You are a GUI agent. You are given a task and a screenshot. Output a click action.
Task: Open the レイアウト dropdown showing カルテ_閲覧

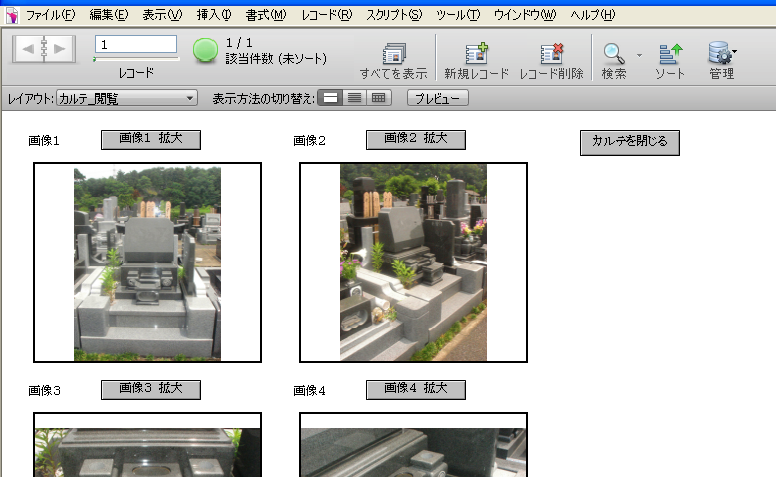click(x=127, y=98)
